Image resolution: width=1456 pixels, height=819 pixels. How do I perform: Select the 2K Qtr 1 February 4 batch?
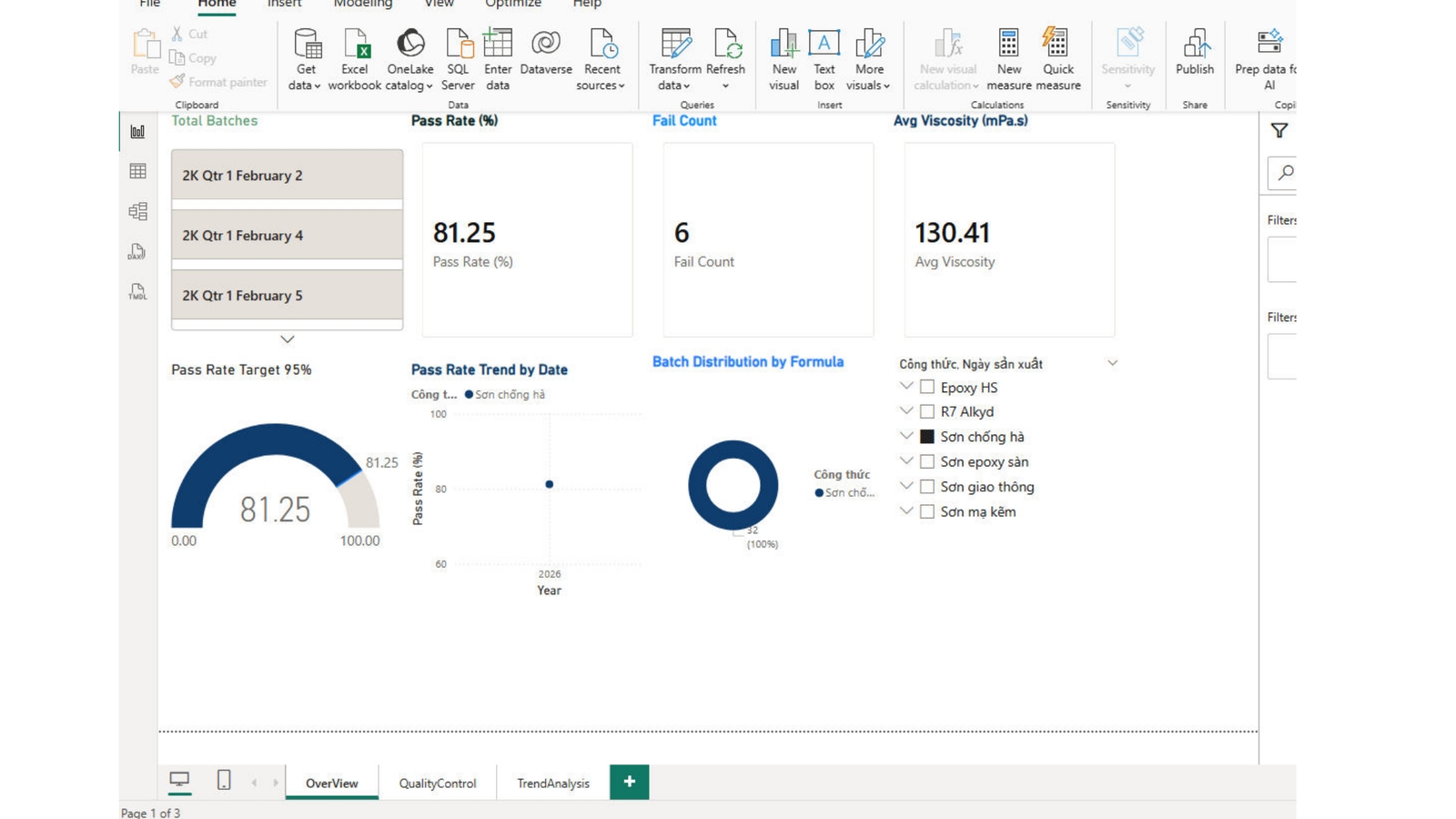click(x=288, y=235)
